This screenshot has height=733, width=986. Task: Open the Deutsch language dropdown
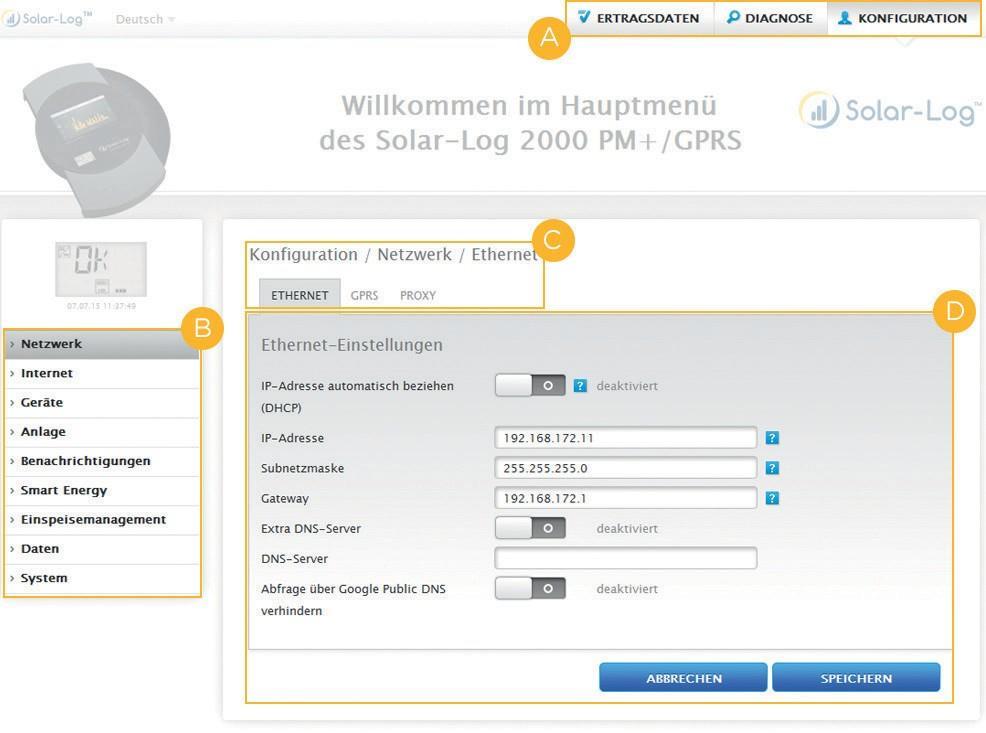[145, 19]
